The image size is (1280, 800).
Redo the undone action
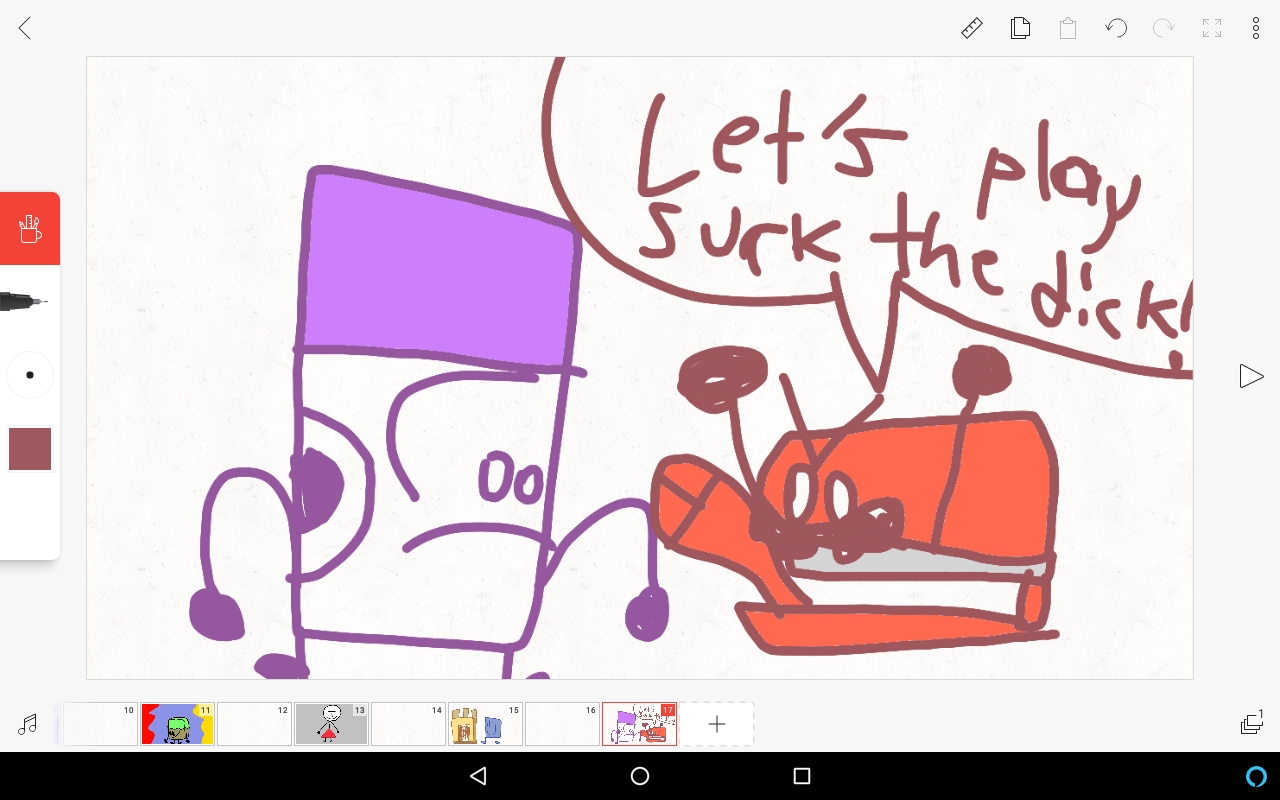click(x=1163, y=29)
